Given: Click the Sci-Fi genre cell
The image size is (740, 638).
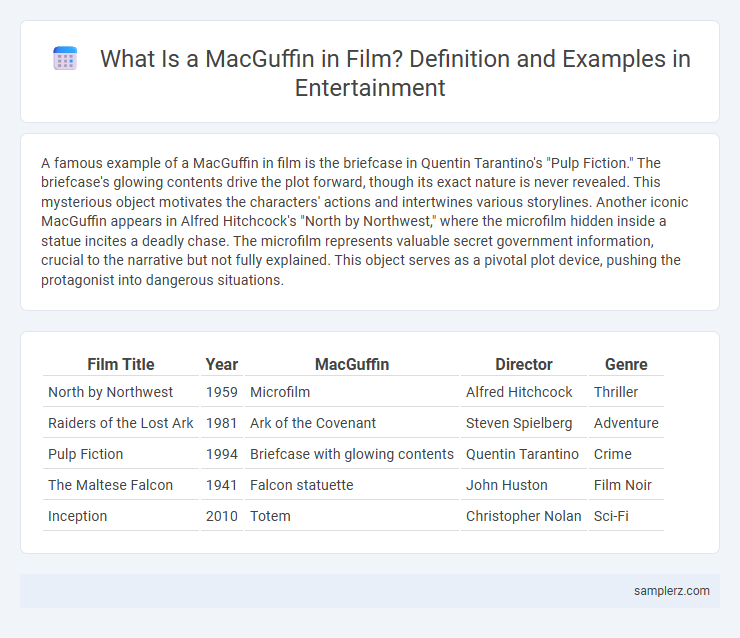Looking at the screenshot, I should [626, 516].
